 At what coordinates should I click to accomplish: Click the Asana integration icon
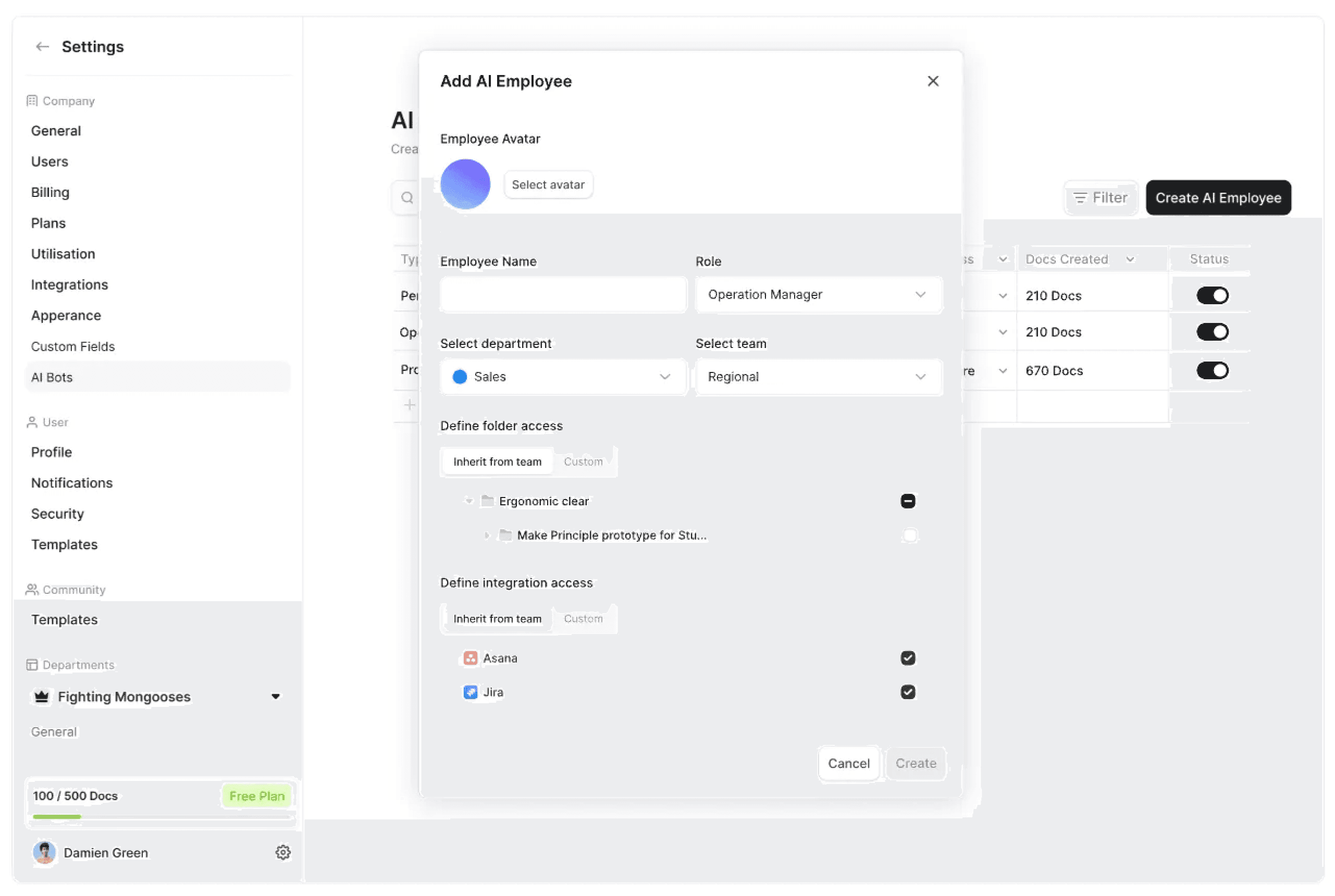tap(471, 658)
